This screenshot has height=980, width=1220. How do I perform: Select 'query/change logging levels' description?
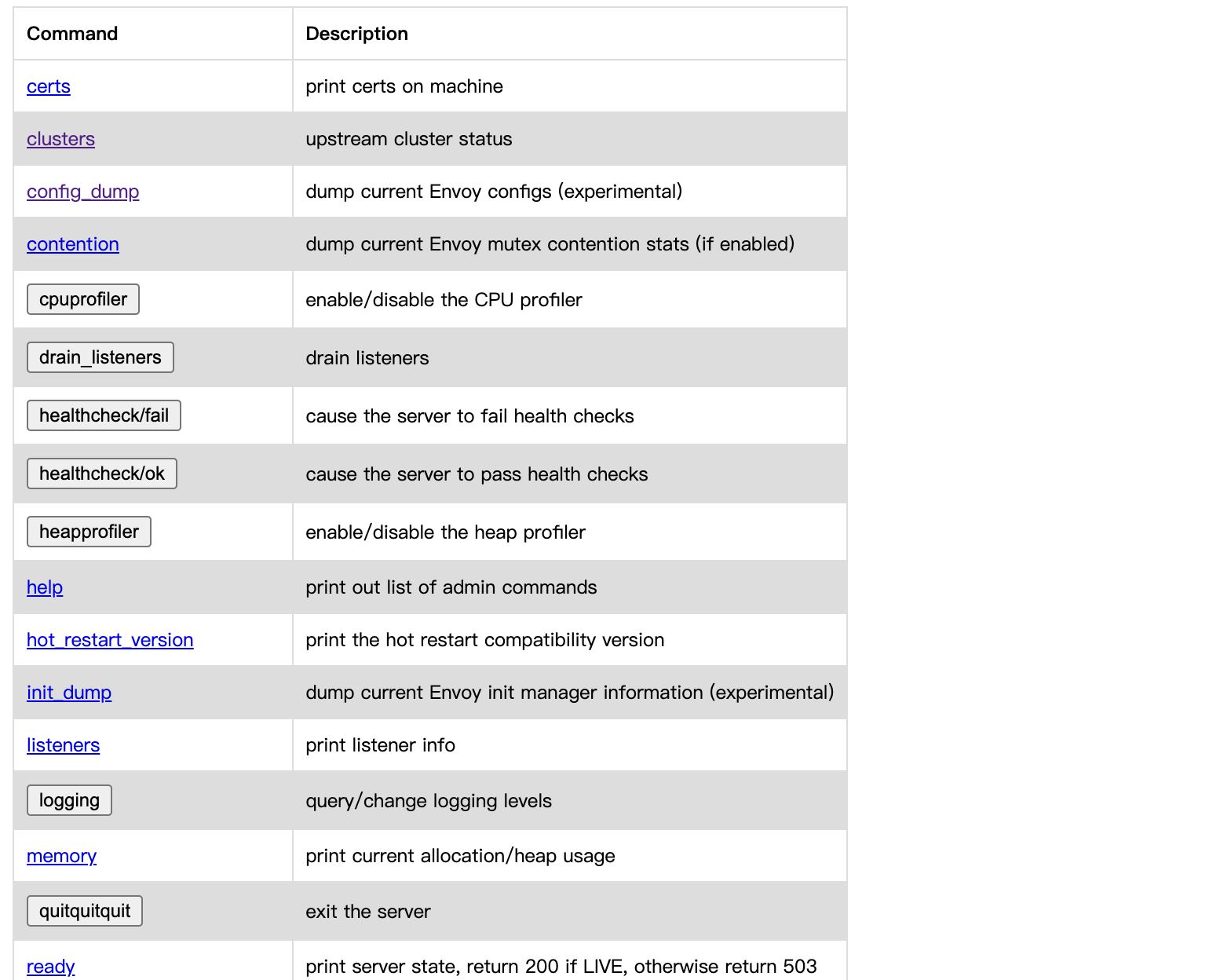point(429,801)
